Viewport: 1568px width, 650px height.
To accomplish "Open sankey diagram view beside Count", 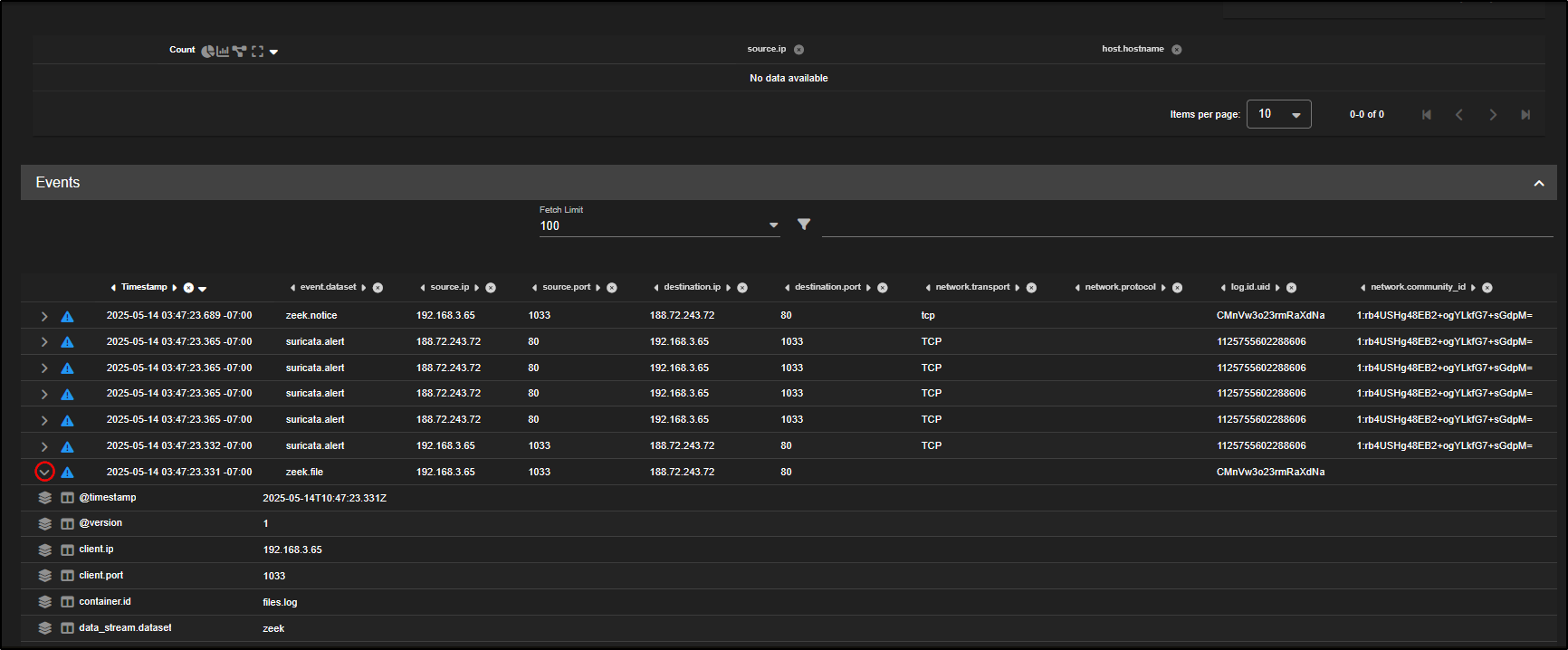I will (239, 52).
